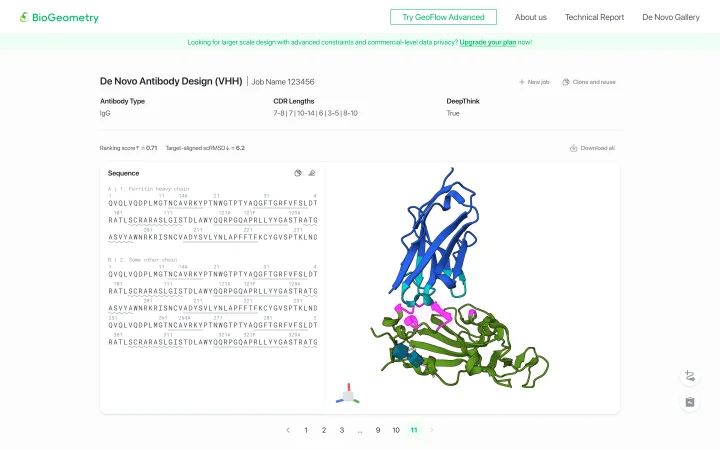Click the Download all arrow icon
The image size is (720, 450).
pyautogui.click(x=574, y=148)
